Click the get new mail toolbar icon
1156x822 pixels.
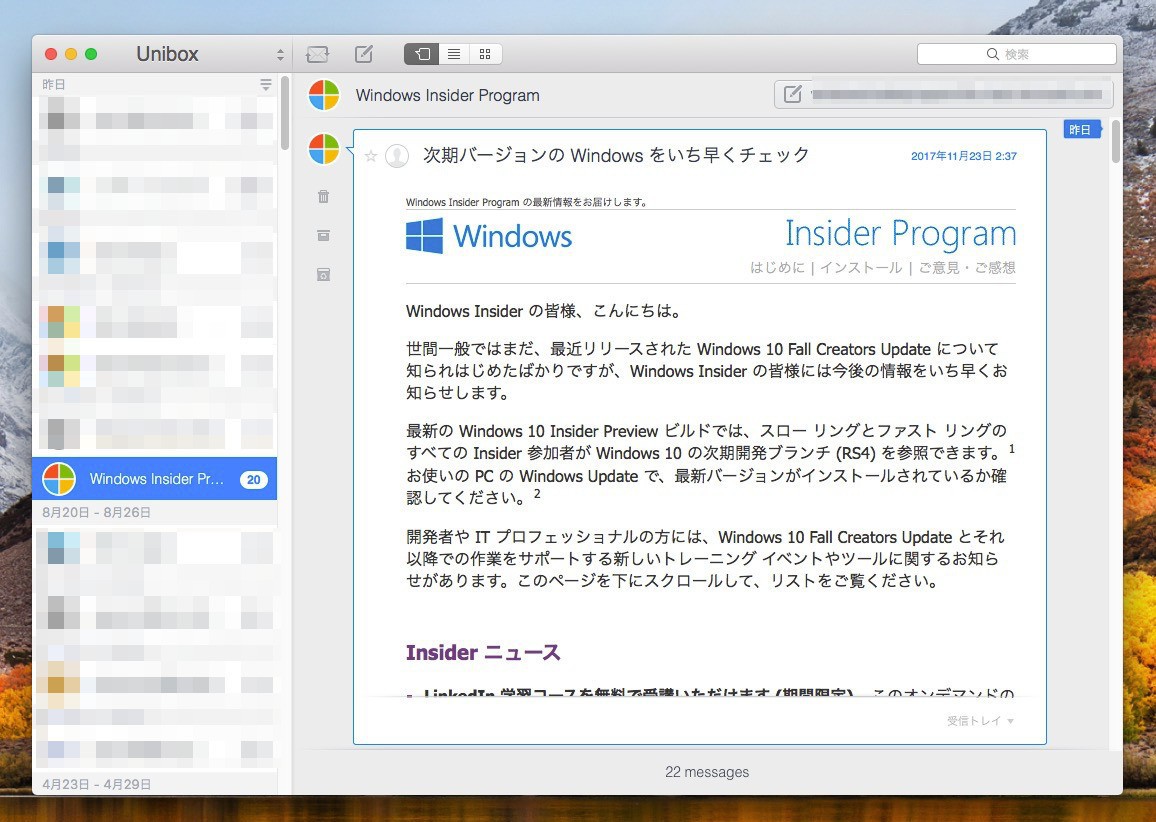click(317, 54)
